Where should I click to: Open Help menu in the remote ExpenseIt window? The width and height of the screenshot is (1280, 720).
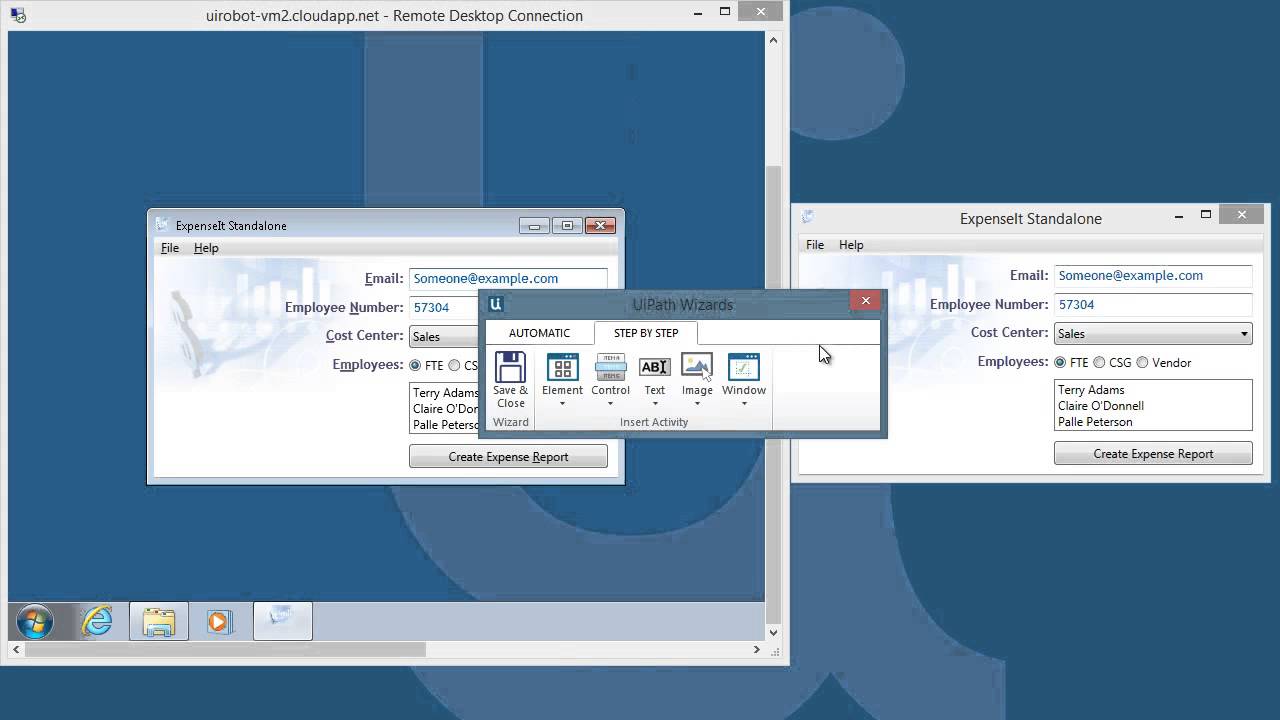coord(206,248)
